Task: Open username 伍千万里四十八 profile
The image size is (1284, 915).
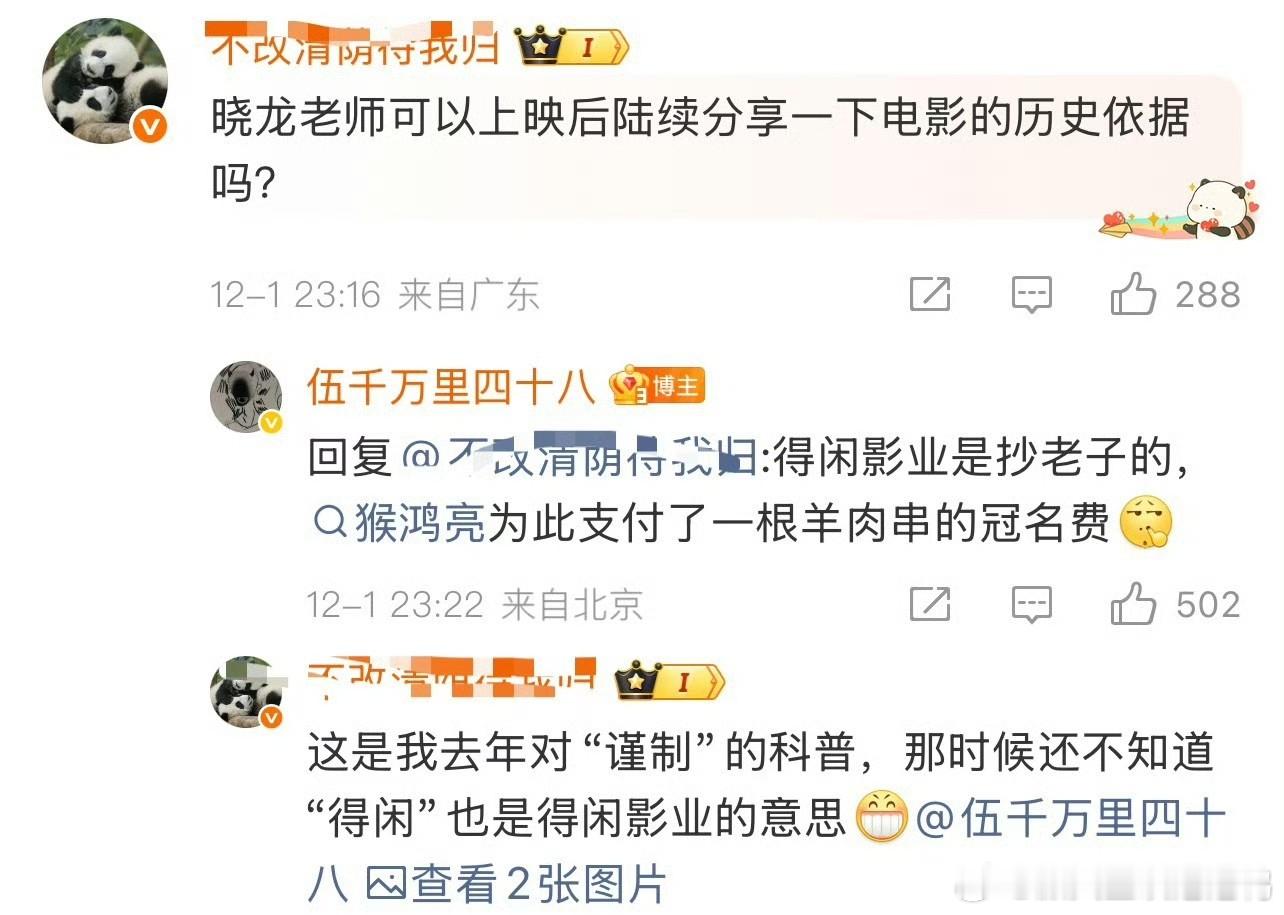Action: pos(451,387)
